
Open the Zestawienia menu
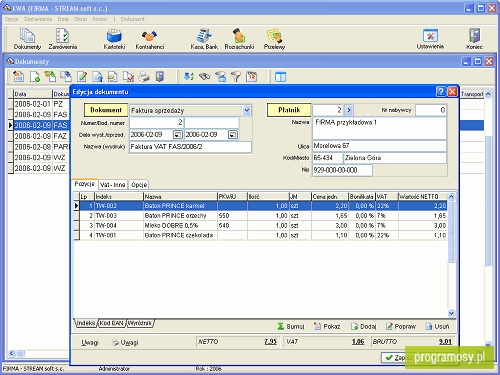click(38, 19)
